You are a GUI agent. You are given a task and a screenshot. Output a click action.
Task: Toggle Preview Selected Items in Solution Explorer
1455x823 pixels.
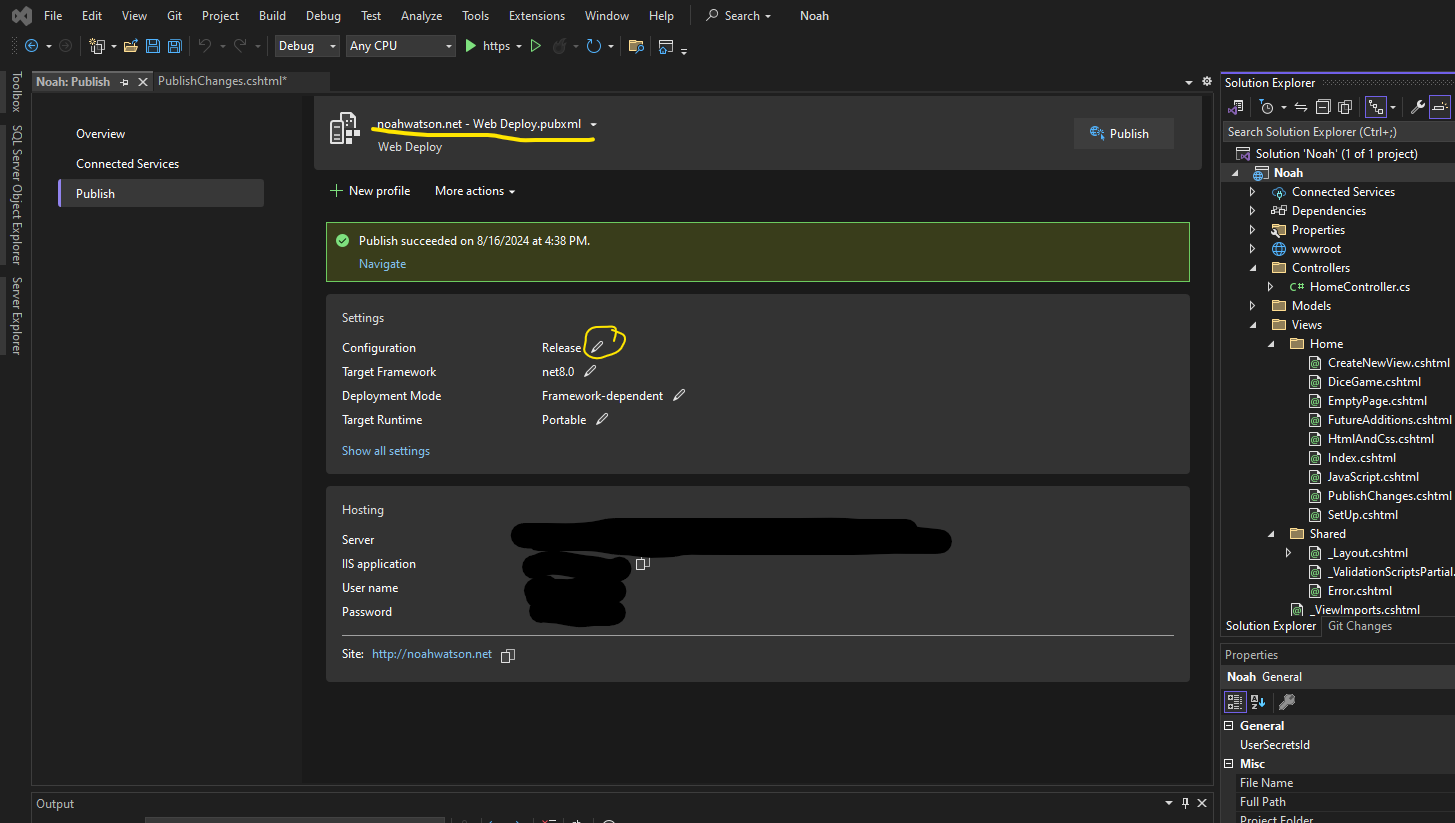1440,107
